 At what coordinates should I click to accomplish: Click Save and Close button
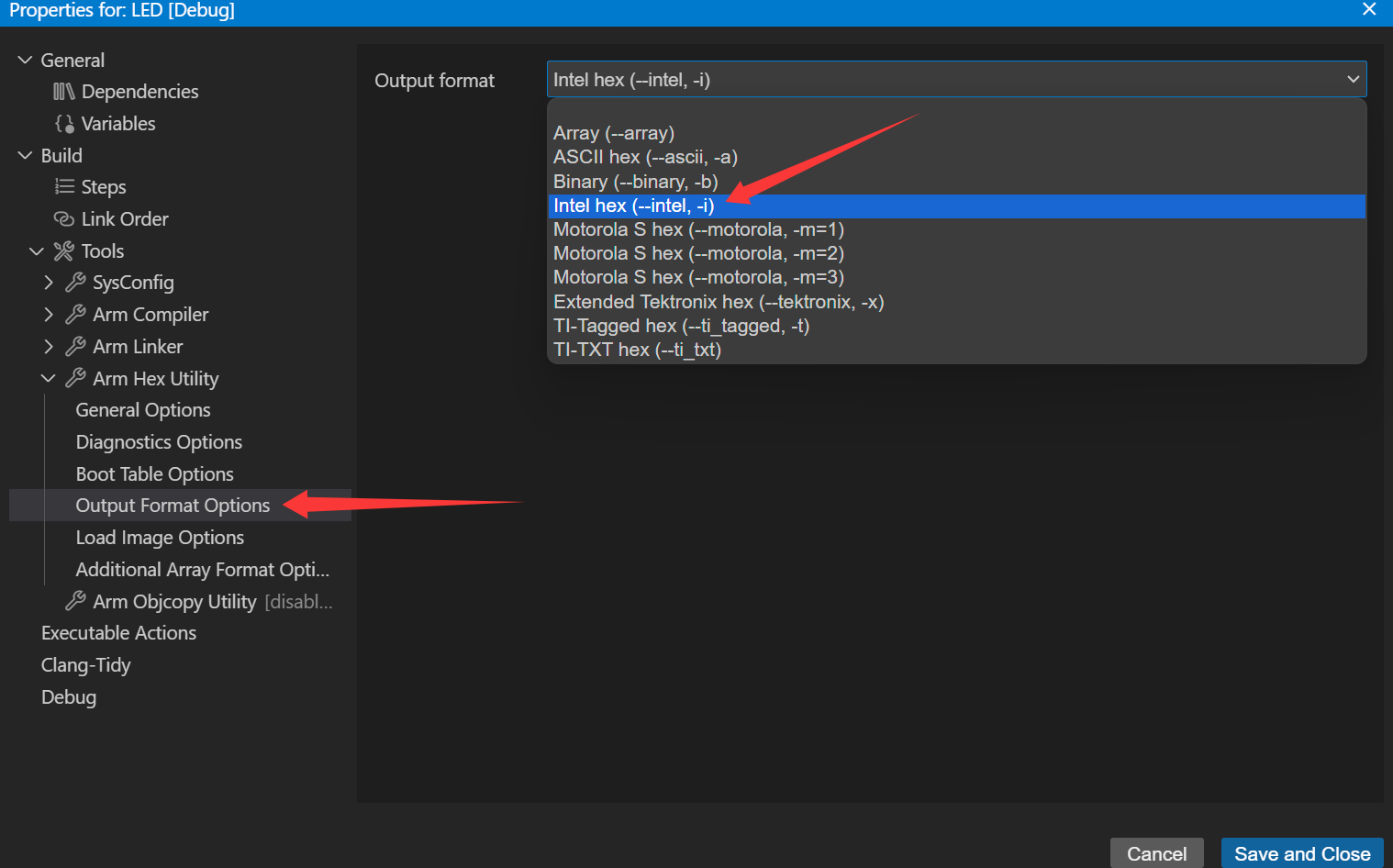pyautogui.click(x=1301, y=853)
